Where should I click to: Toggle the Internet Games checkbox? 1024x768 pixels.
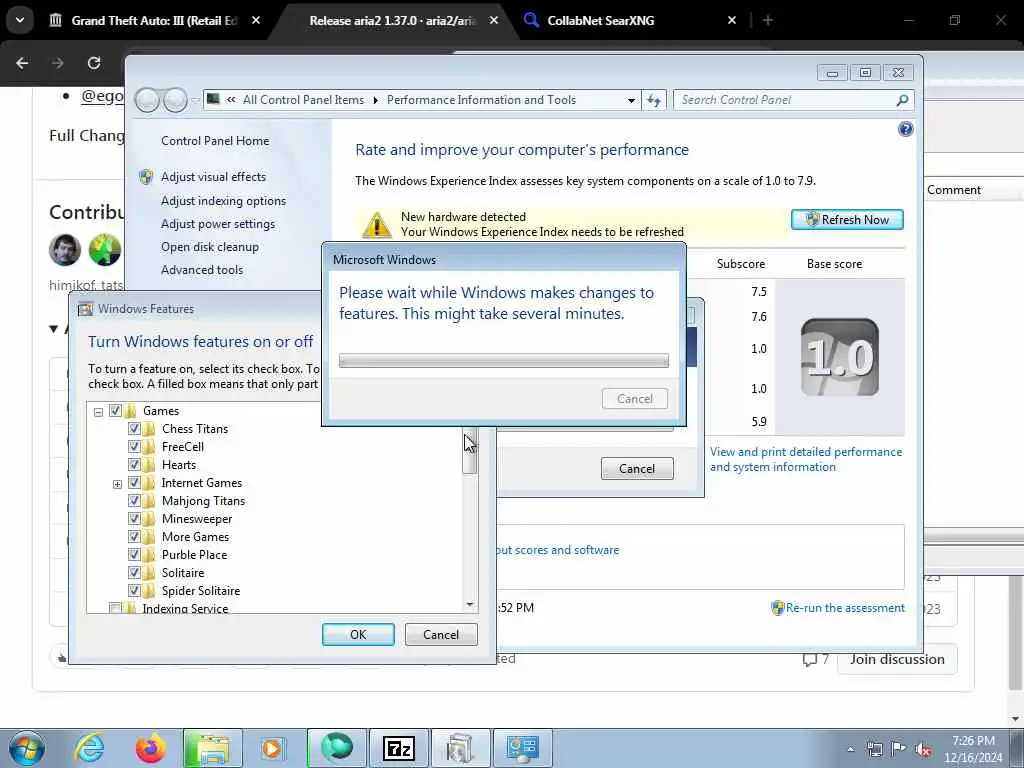[x=134, y=483]
